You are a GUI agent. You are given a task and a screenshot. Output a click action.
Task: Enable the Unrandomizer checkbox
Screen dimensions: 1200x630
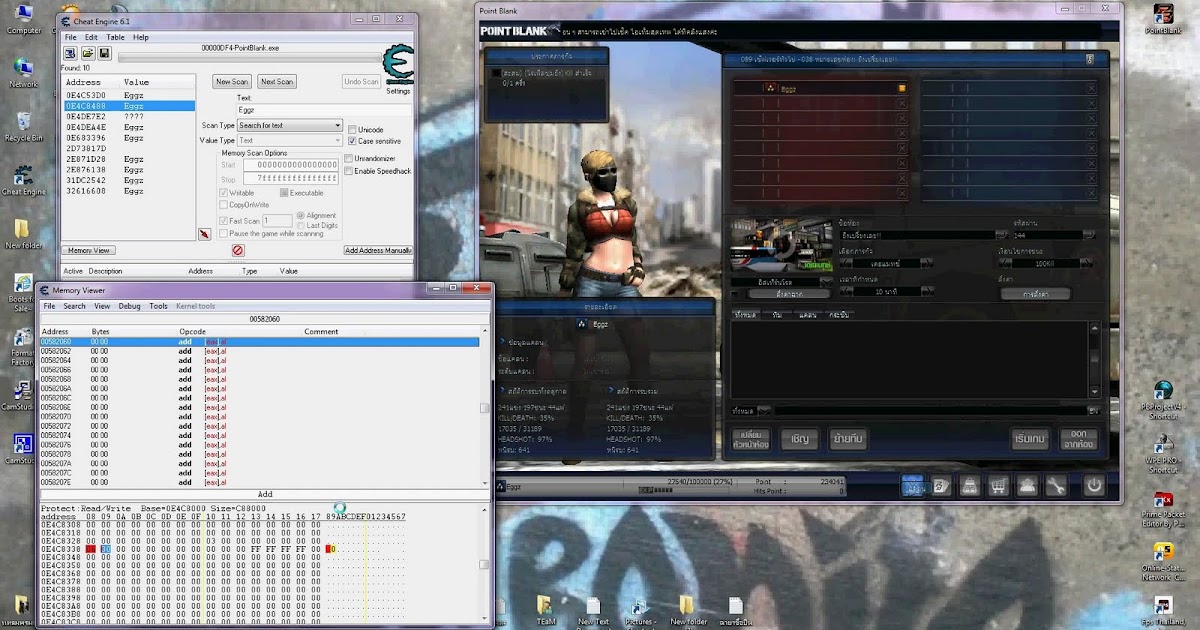(348, 158)
